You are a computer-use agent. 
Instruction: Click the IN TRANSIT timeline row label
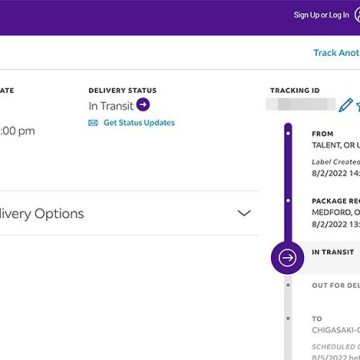coord(333,252)
